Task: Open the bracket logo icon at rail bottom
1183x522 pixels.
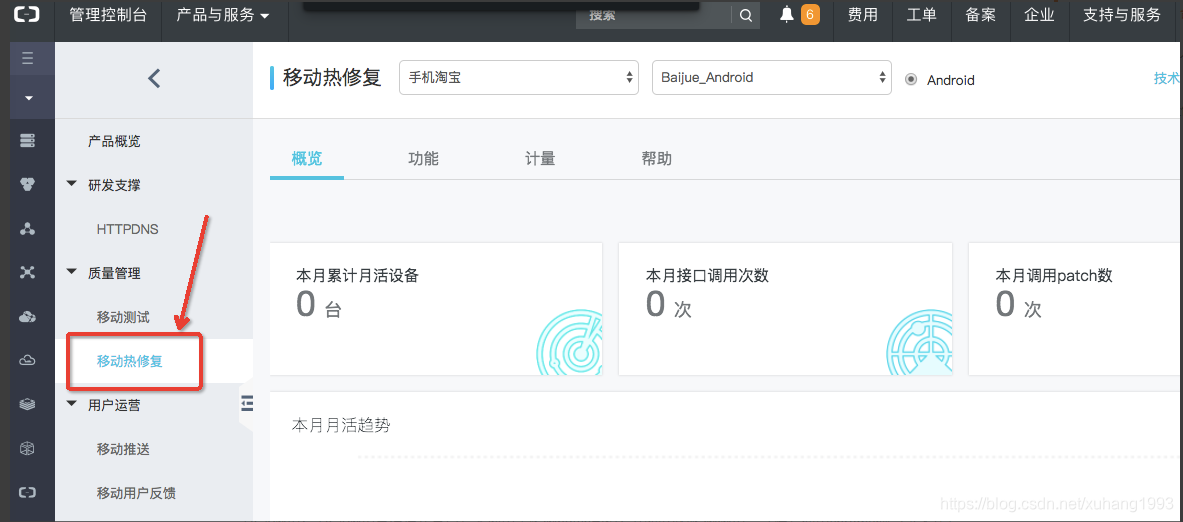Action: click(28, 493)
